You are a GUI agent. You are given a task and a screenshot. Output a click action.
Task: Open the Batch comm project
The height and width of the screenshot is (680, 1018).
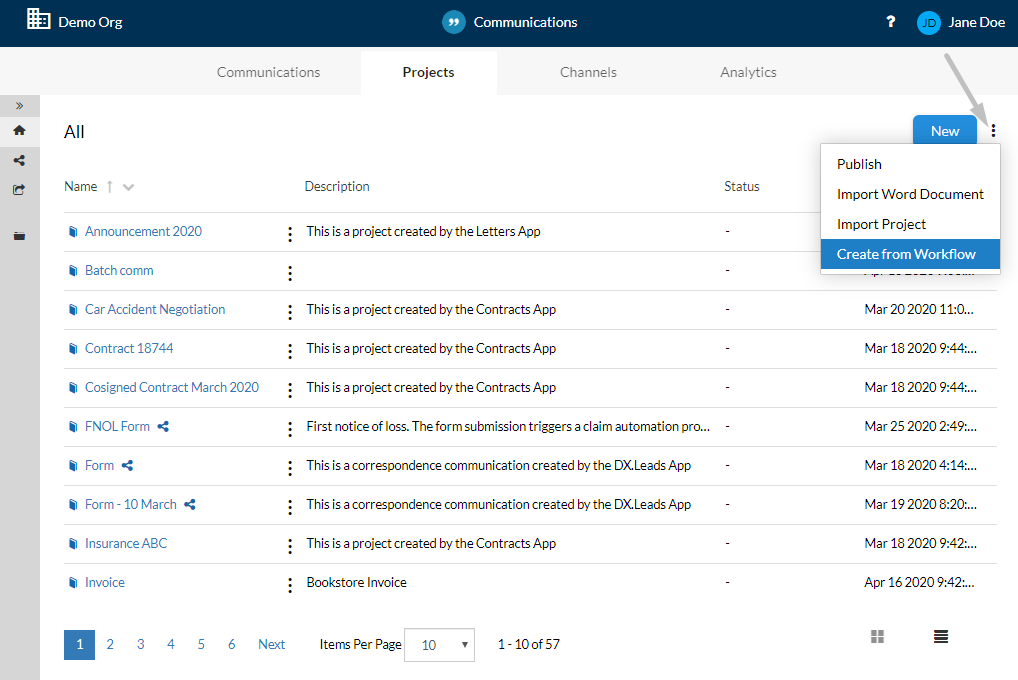(x=119, y=270)
